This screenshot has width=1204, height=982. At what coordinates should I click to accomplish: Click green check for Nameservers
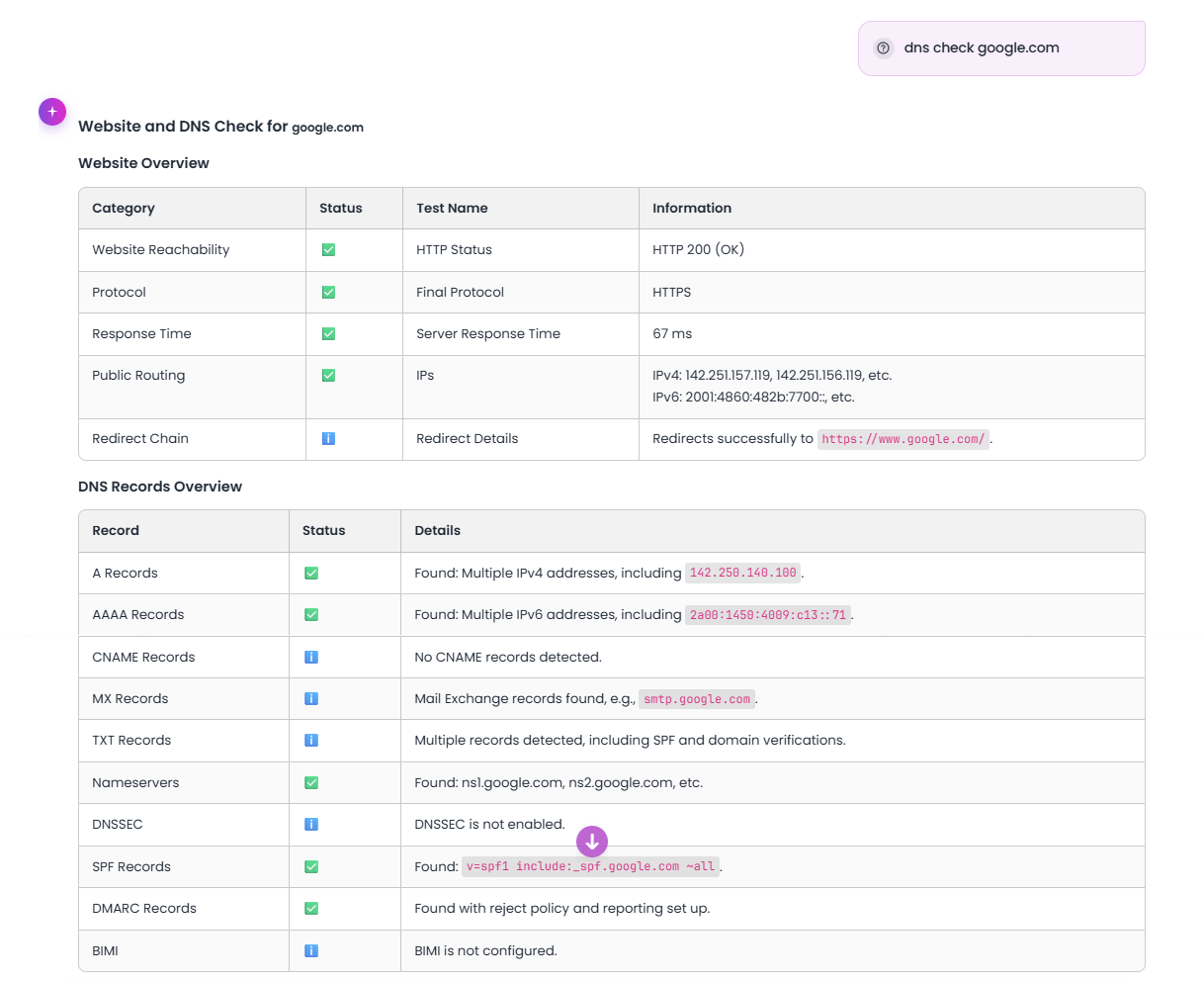[311, 783]
